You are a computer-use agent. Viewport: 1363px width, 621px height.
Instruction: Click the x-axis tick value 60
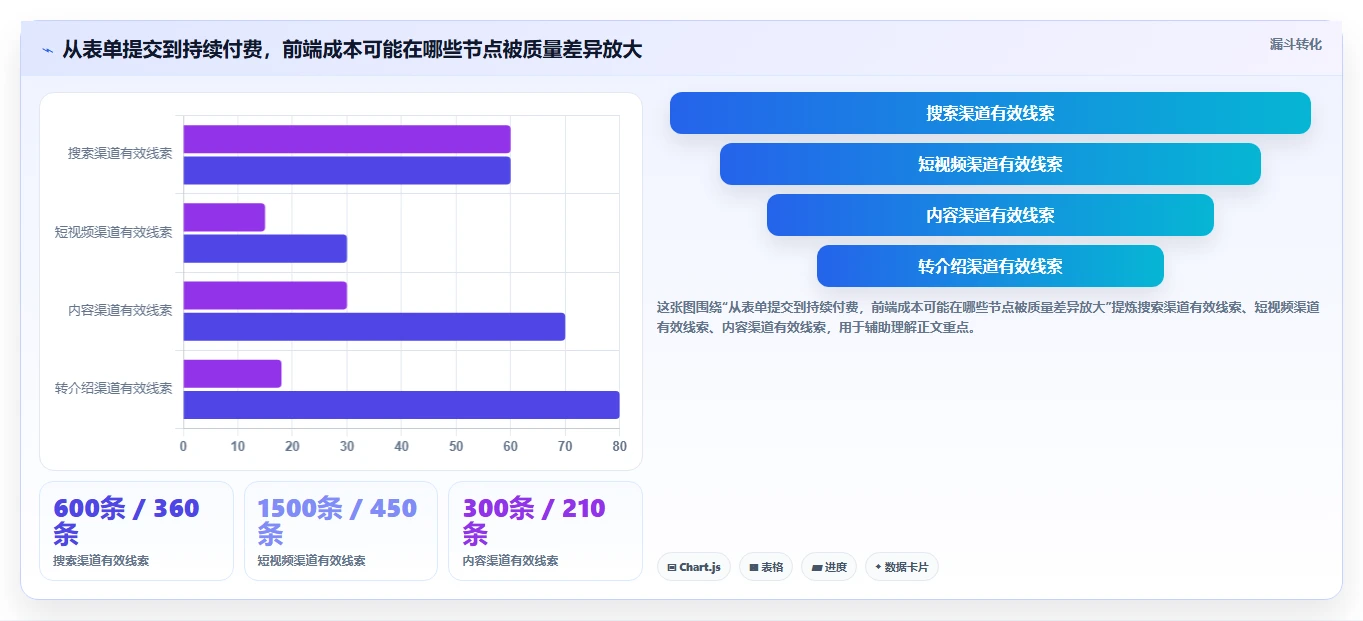511,446
